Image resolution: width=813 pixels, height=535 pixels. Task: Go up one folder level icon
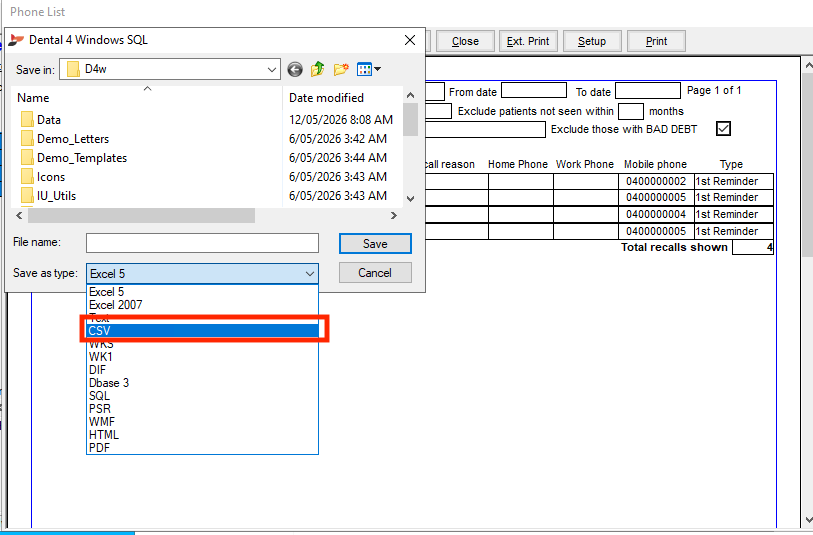[317, 69]
